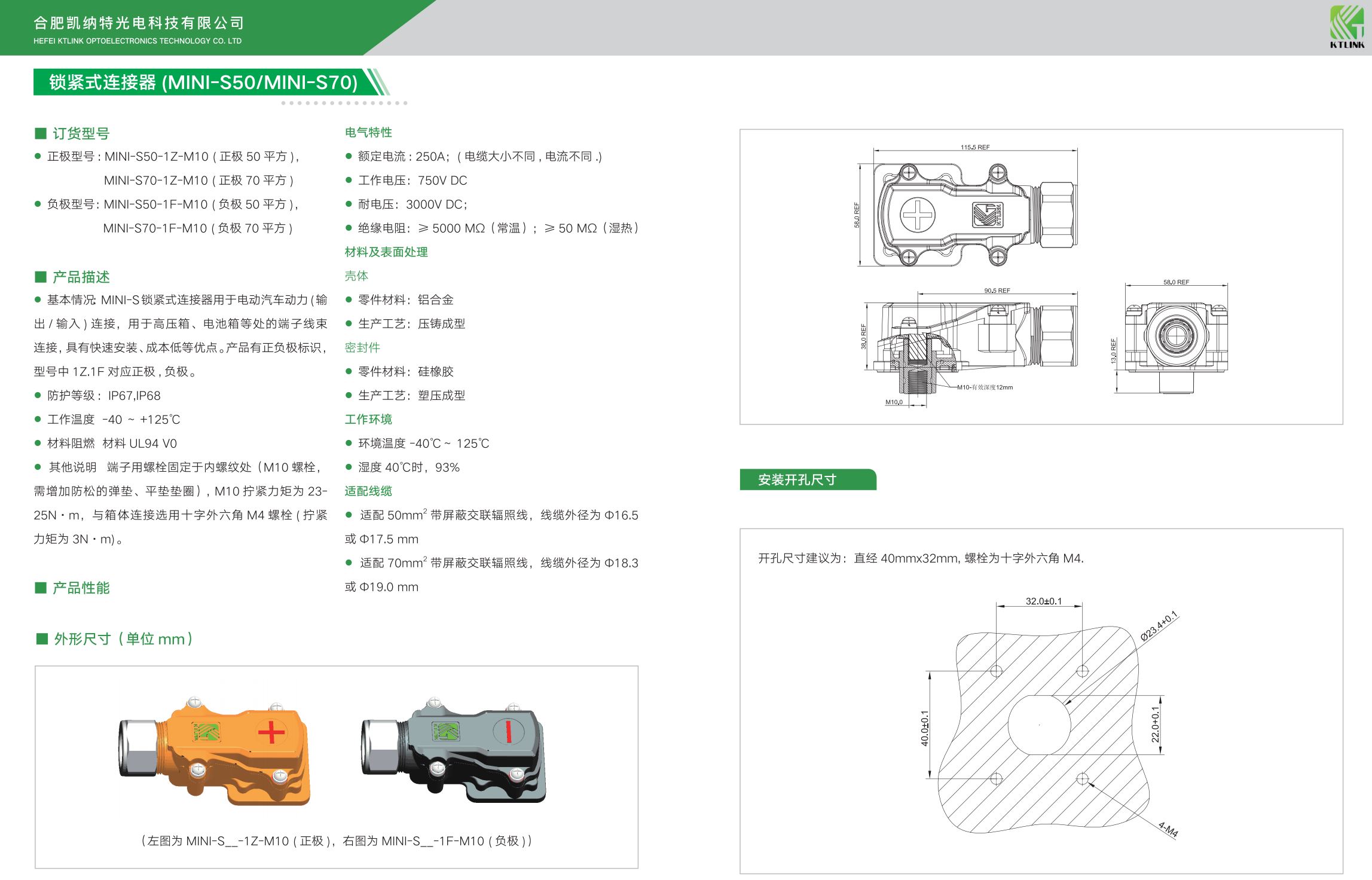
Task: Click the 开孔尺寸建议为 recommendation text
Action: coord(921,558)
